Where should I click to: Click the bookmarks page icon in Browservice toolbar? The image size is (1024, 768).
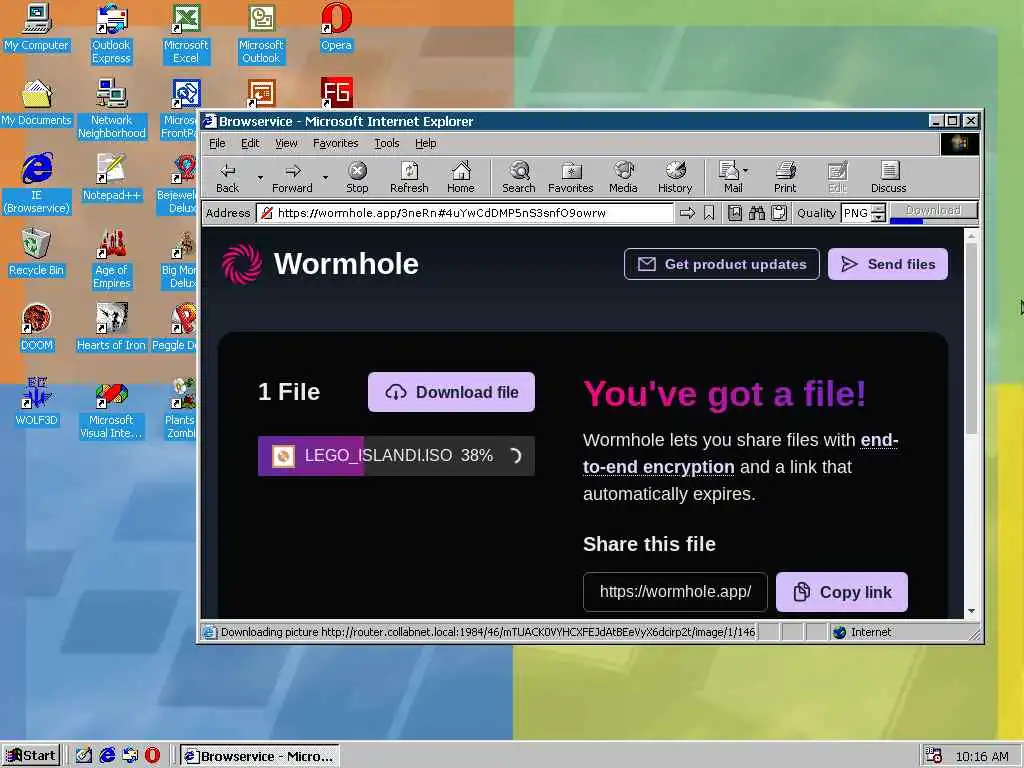click(735, 213)
